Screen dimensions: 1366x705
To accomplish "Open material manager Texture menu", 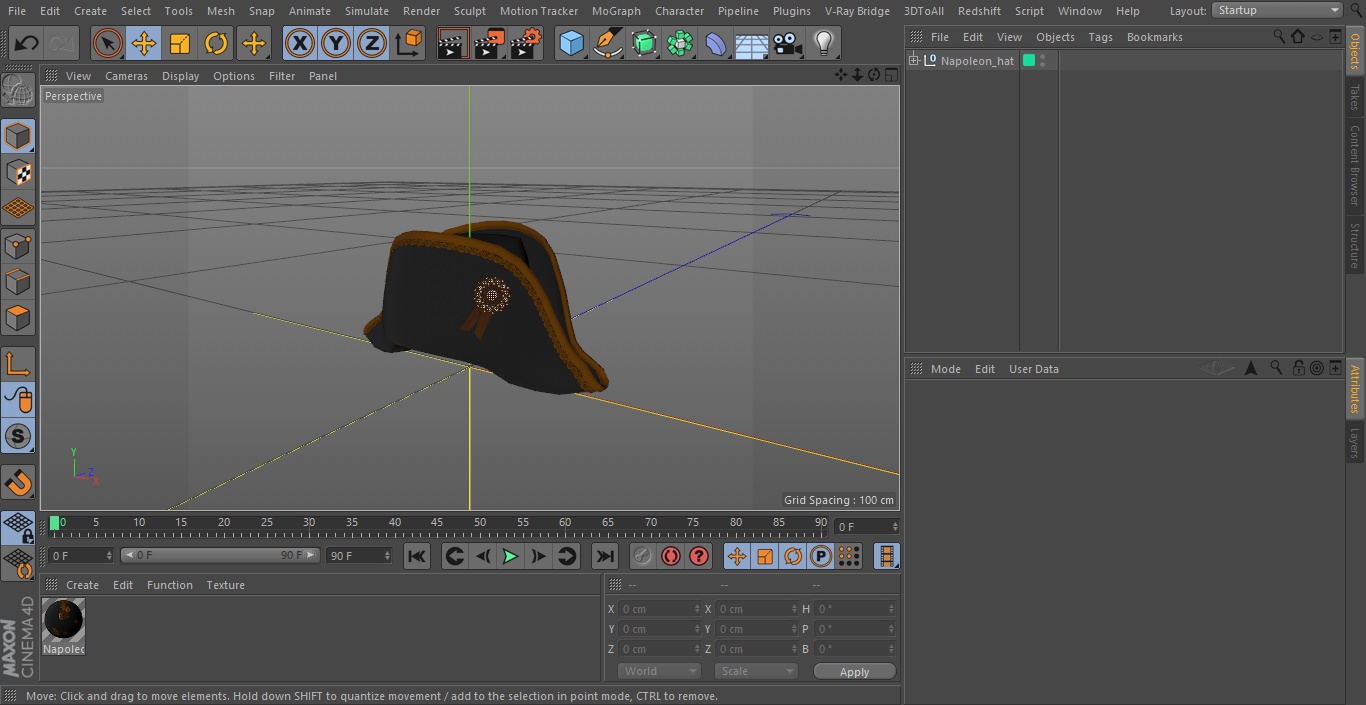I will click(x=225, y=585).
